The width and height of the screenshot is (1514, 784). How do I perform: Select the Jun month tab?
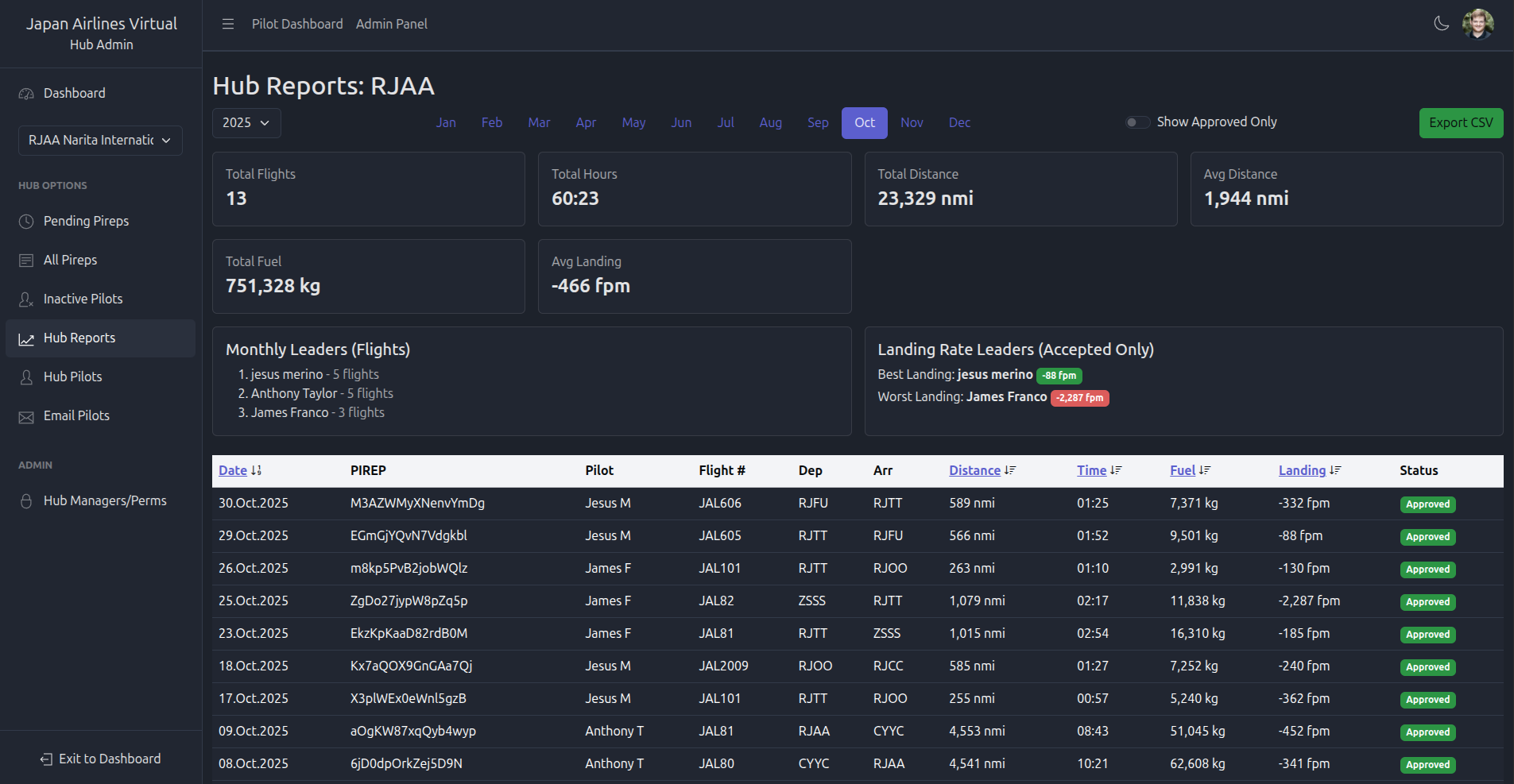[681, 122]
